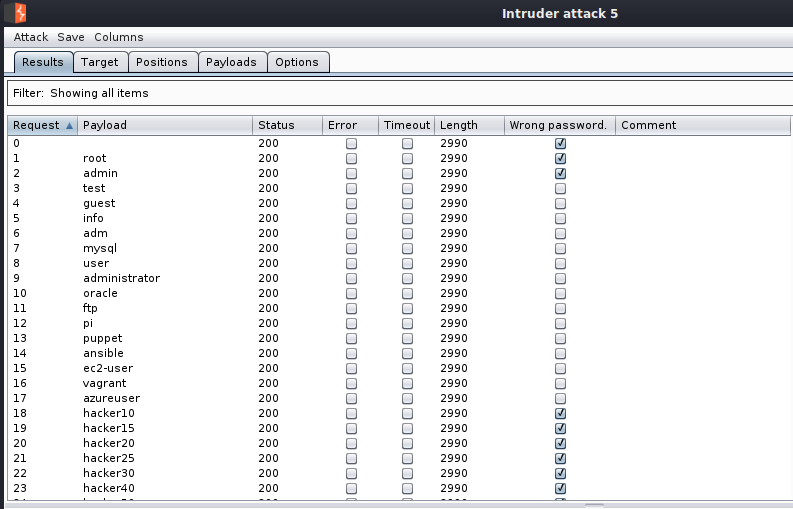
Task: Open the Attack menu
Action: point(31,37)
